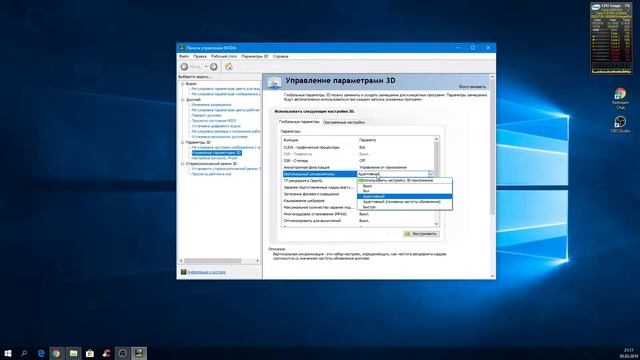Open Установка нескольких дисплеев task
This screenshot has width=640, height=360.
tap(220, 137)
